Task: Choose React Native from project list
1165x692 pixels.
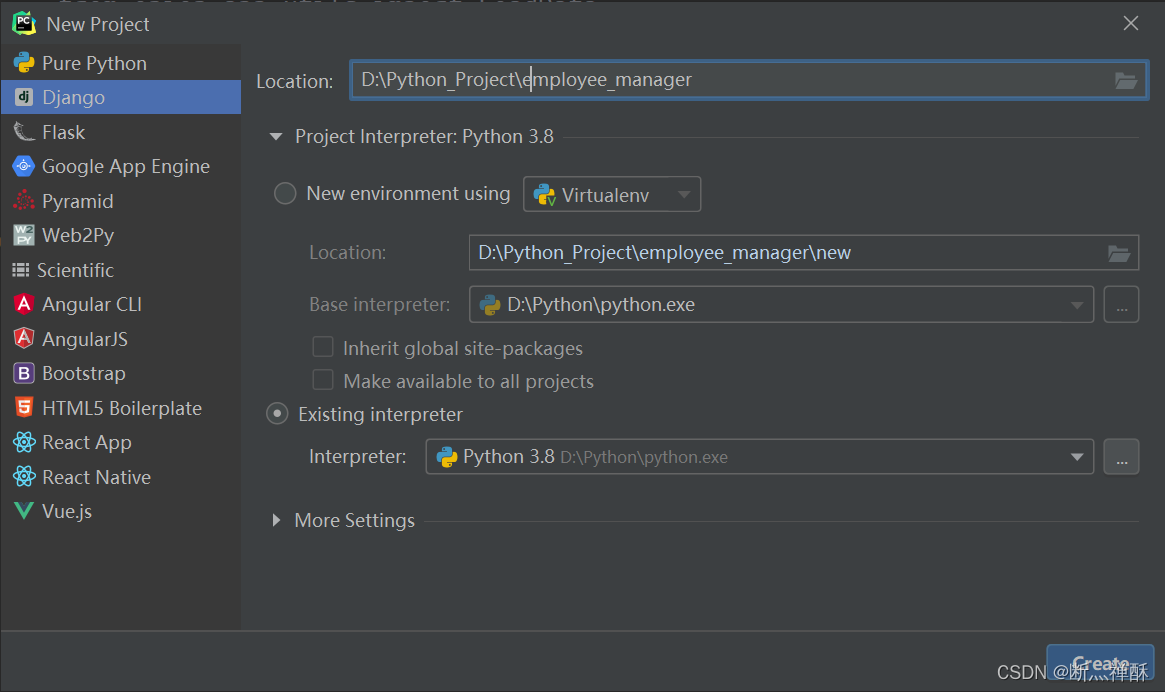Action: point(96,477)
